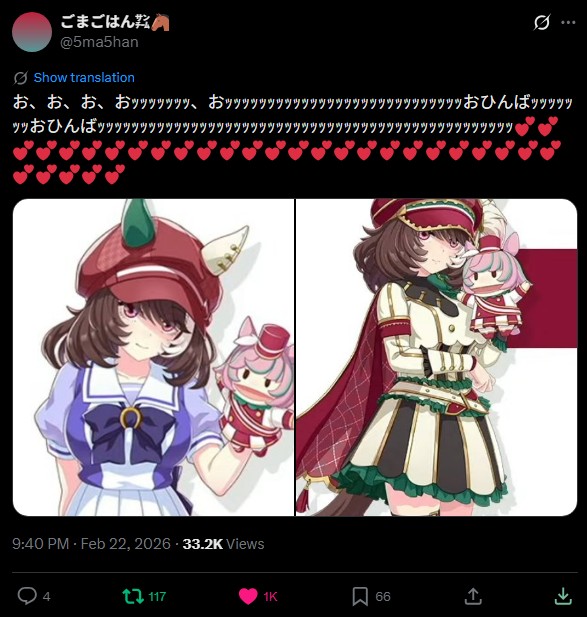Open the left school uniform image
Screen dimensions: 587x617
(153, 357)
